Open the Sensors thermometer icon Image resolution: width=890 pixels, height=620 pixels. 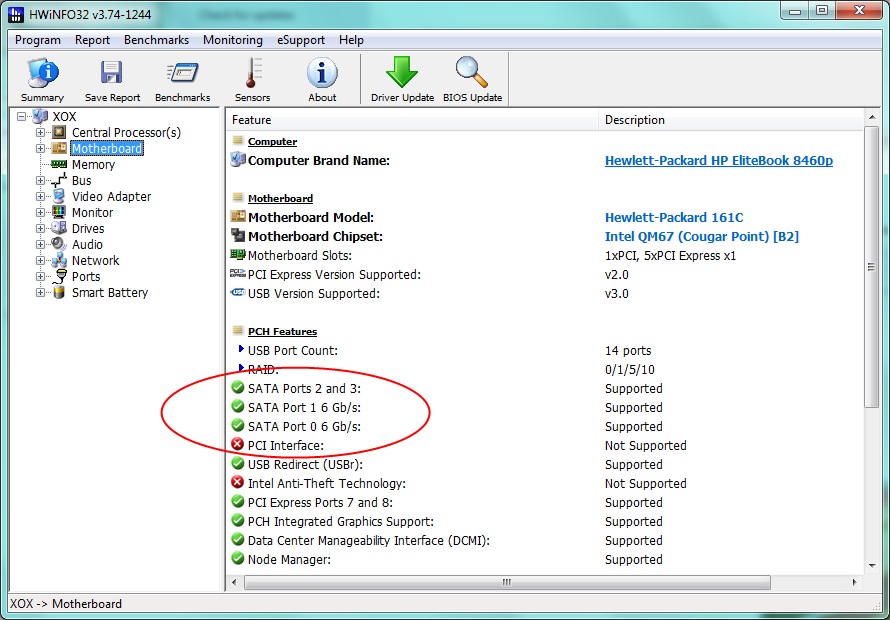pyautogui.click(x=252, y=73)
